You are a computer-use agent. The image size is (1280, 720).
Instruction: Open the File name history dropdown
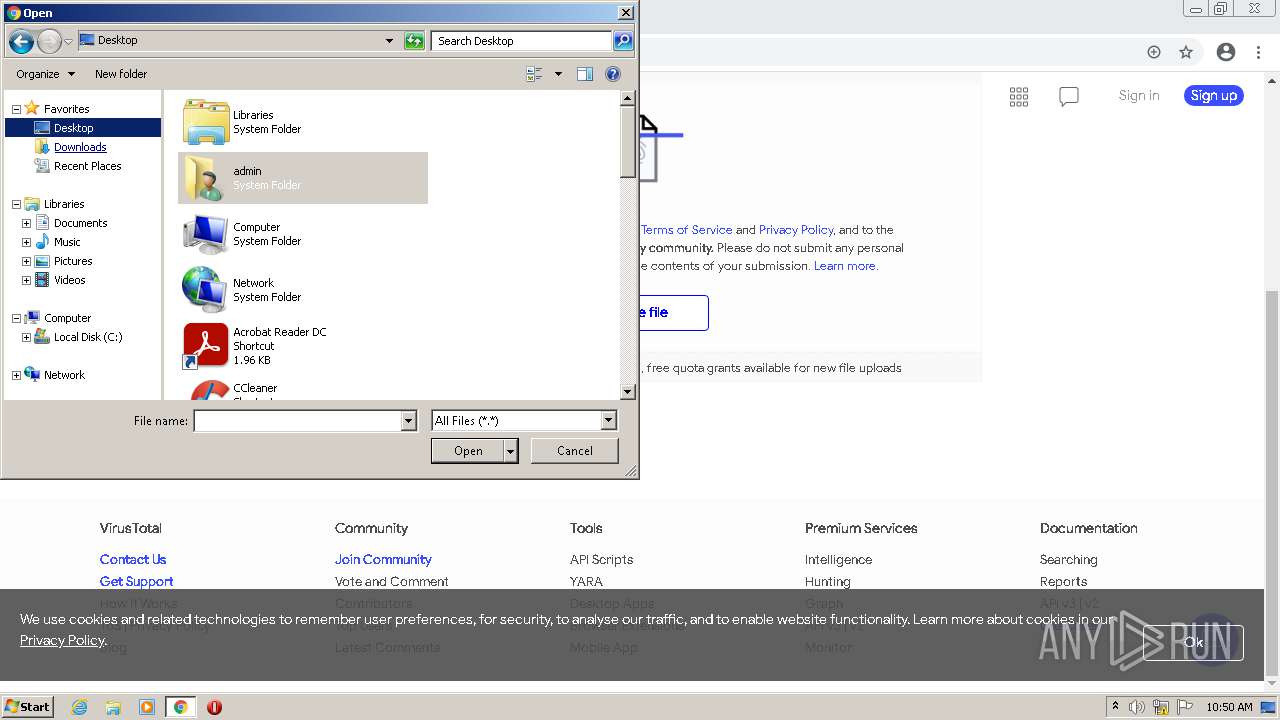pos(408,421)
